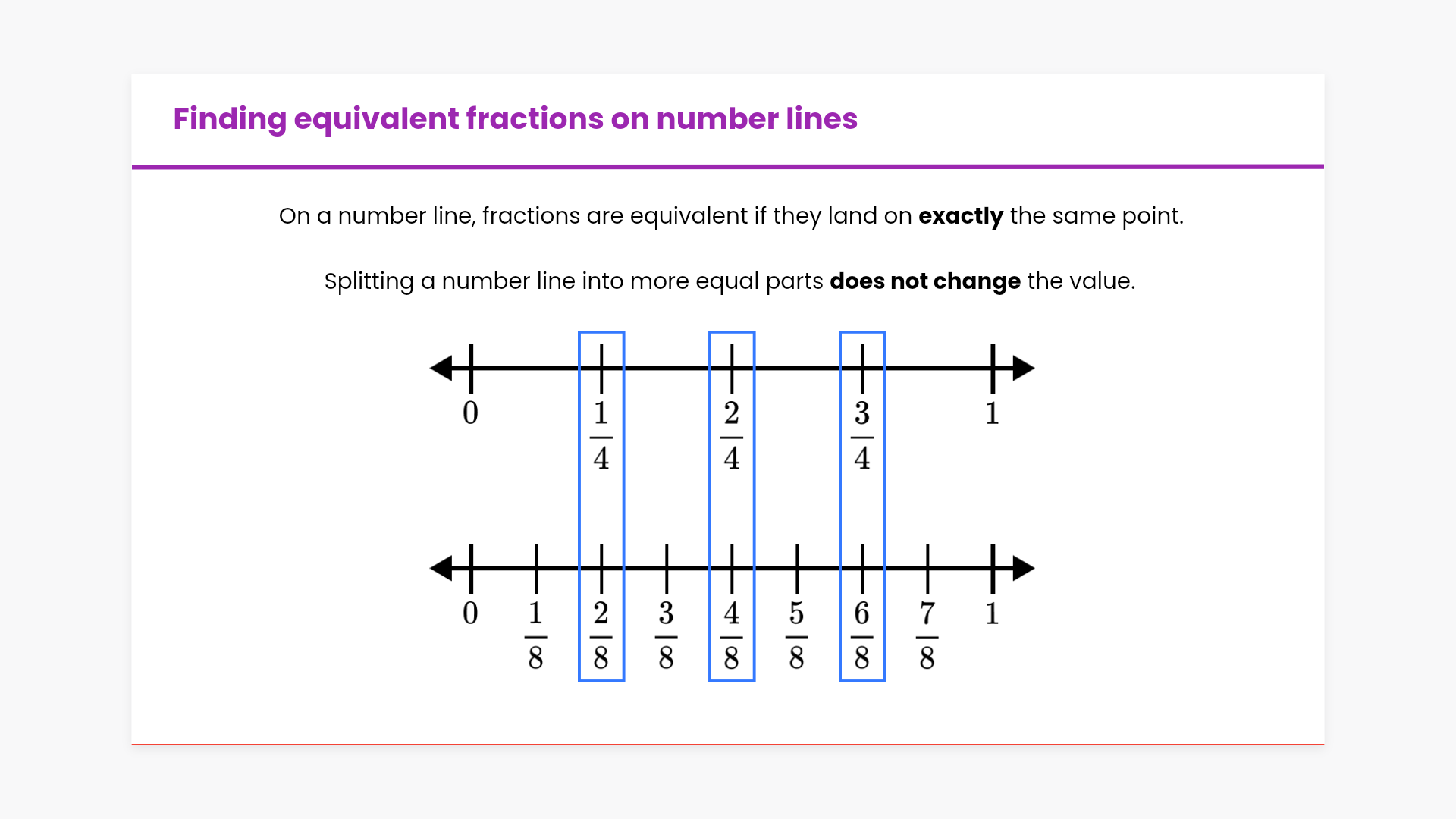
Task: Click the purple divider line under the title
Action: click(728, 167)
